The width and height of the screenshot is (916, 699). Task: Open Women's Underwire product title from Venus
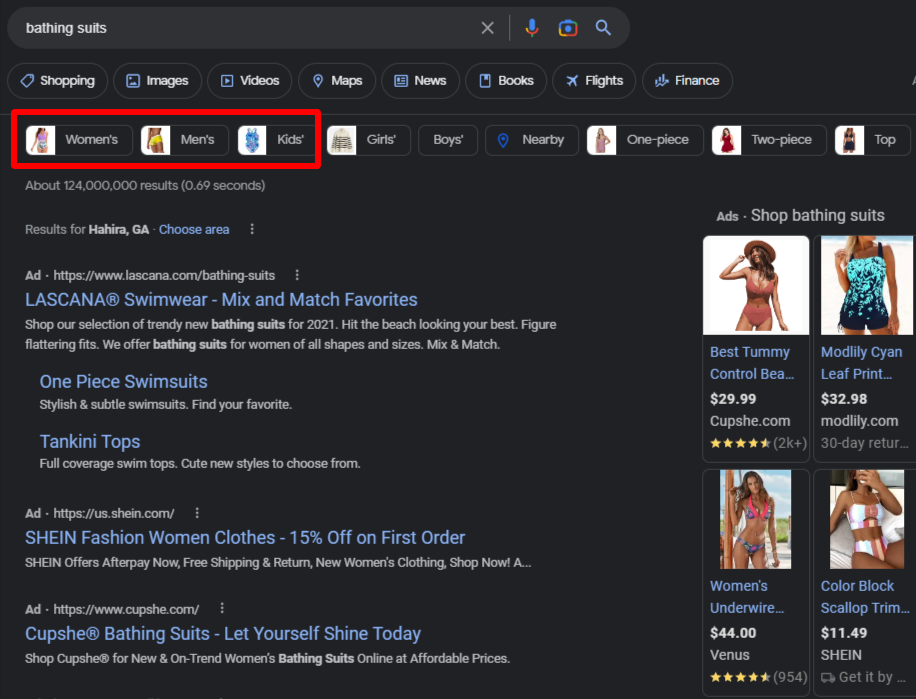(x=747, y=597)
